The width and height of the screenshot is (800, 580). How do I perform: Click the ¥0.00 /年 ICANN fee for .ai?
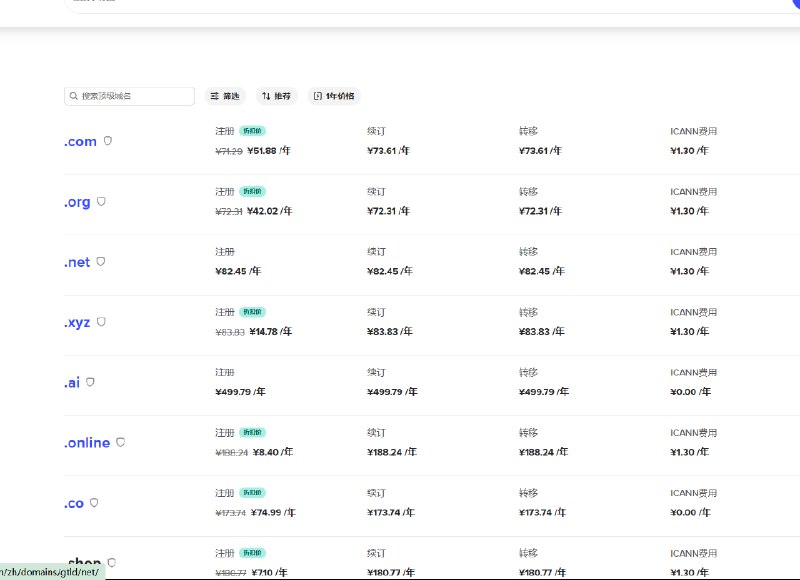[691, 392]
